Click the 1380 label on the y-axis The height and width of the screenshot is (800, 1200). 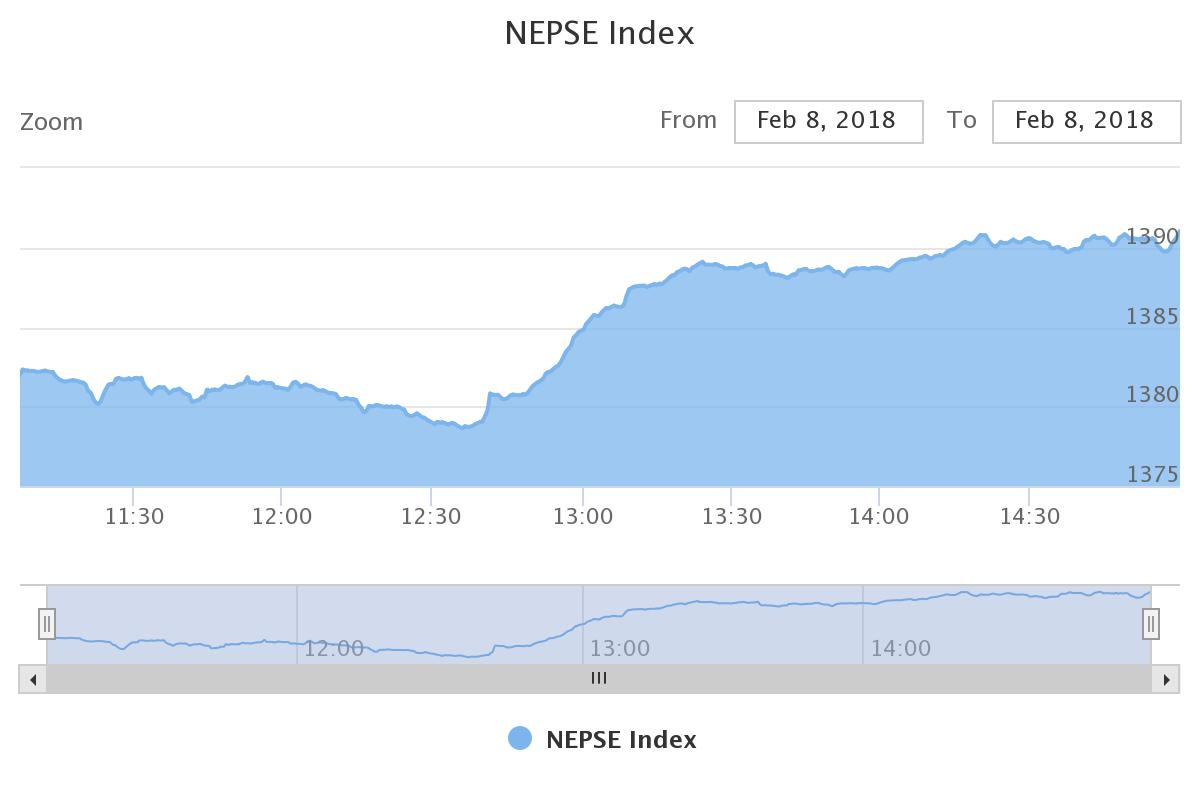[1152, 395]
